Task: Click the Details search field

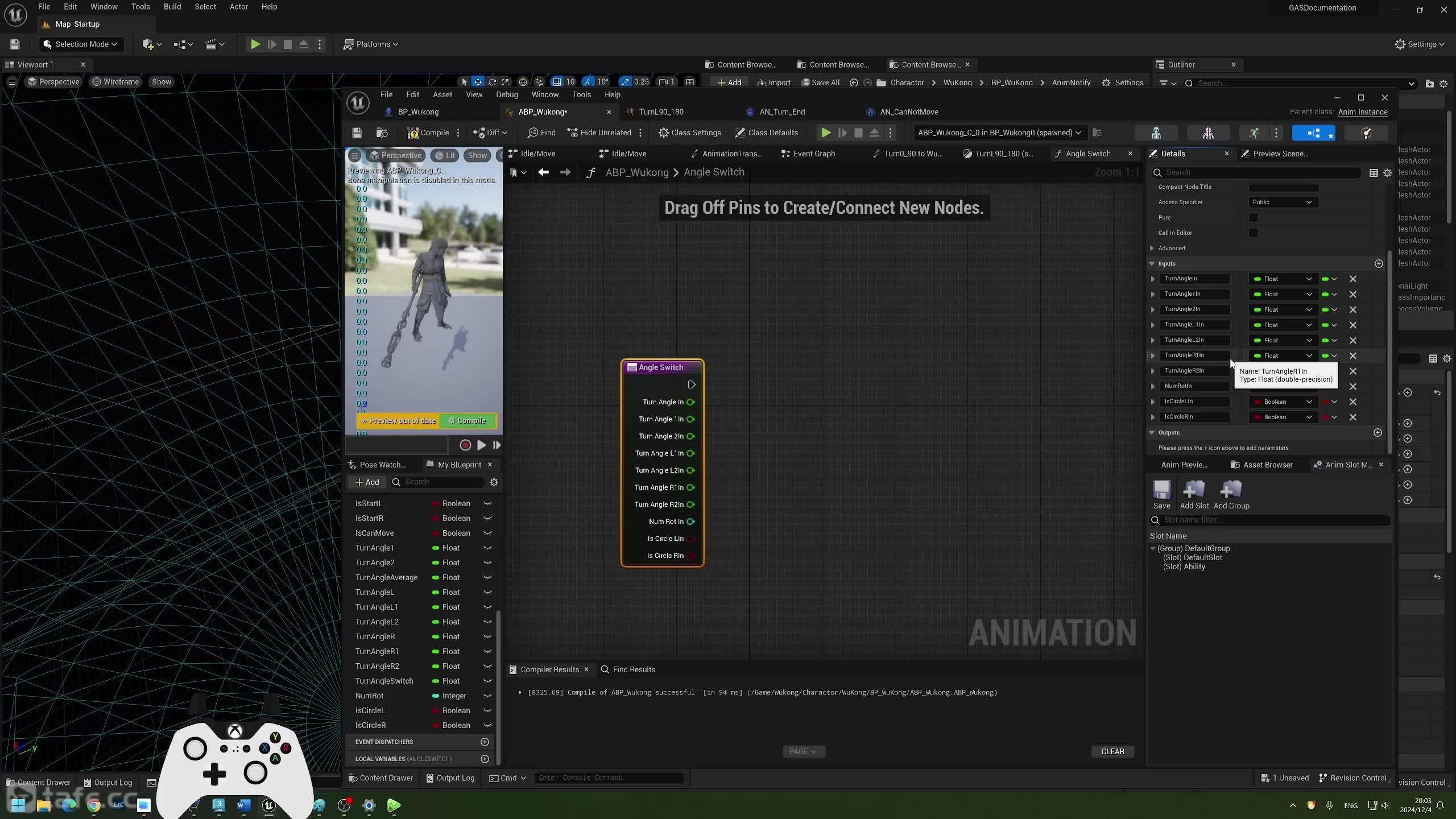Action: (x=1257, y=172)
